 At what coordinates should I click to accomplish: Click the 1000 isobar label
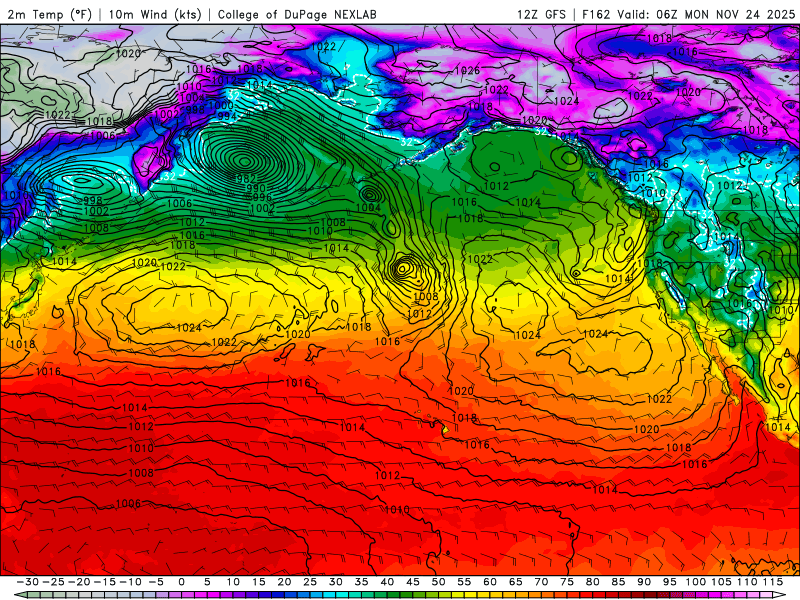221,105
